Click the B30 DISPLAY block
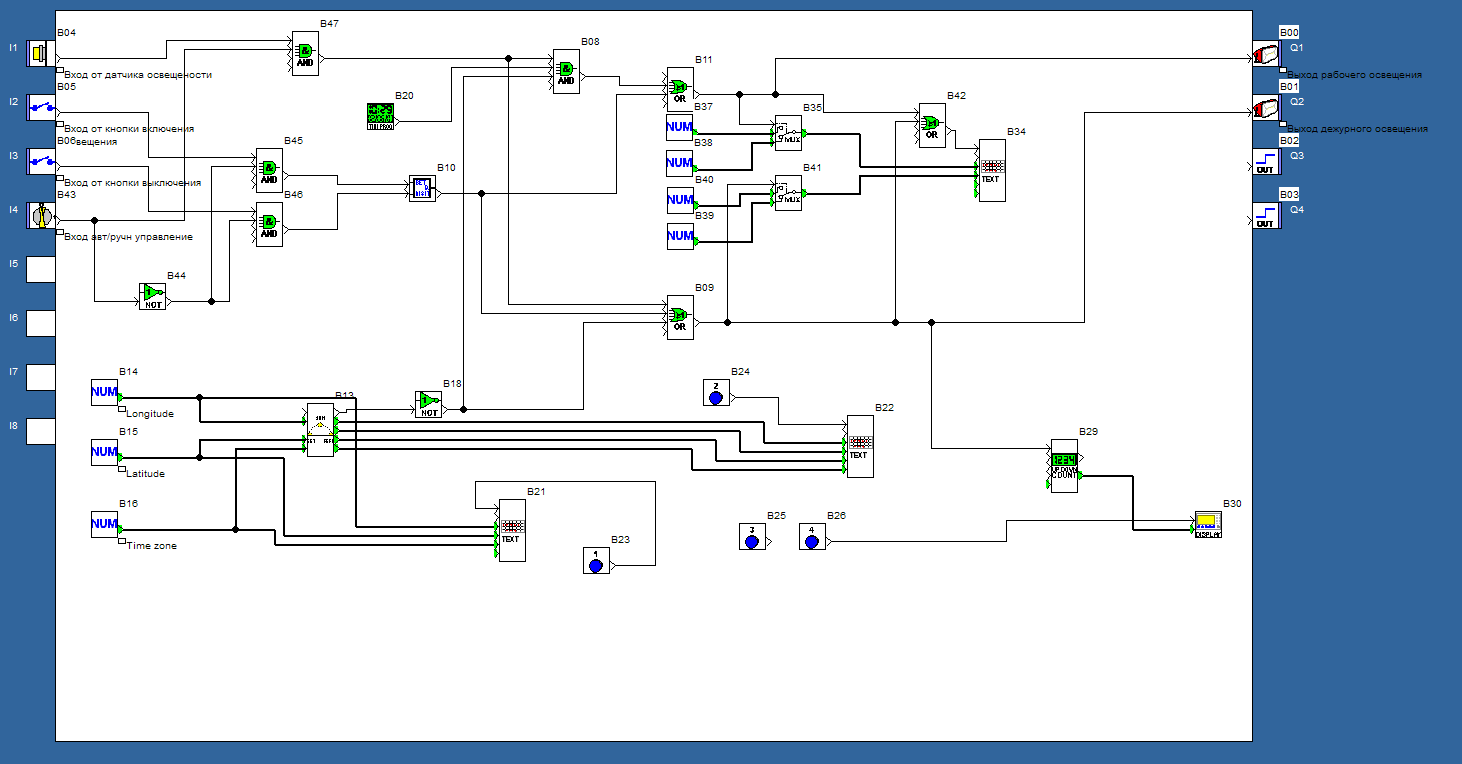 coord(1208,525)
